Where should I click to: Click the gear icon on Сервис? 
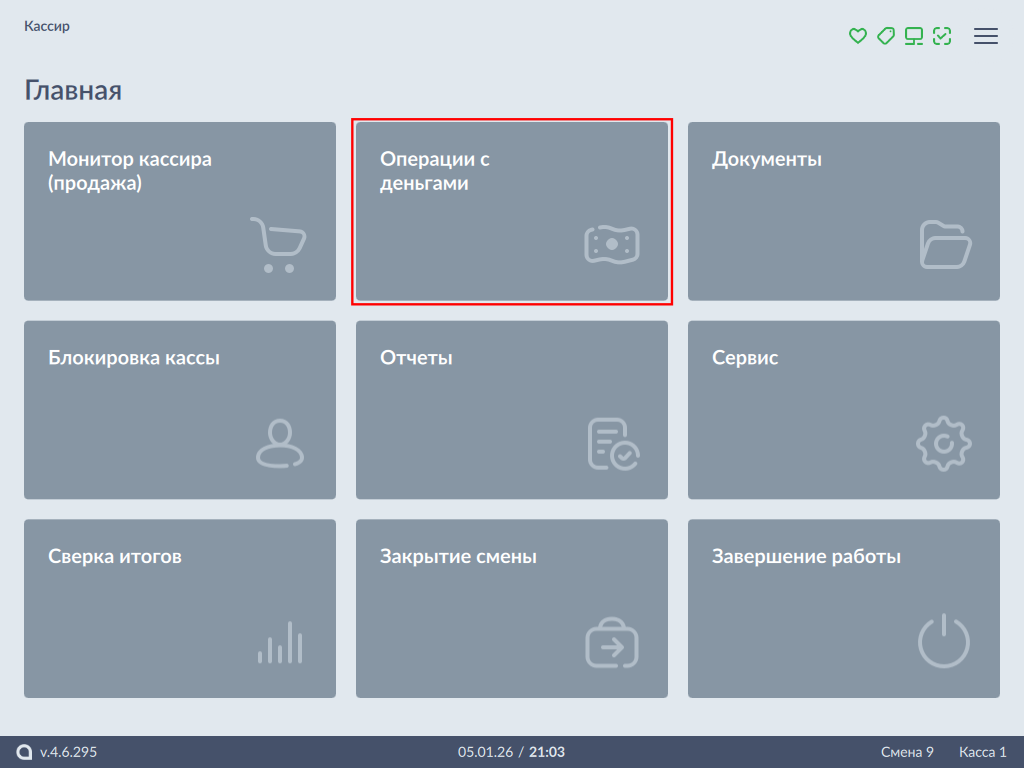[x=944, y=444]
